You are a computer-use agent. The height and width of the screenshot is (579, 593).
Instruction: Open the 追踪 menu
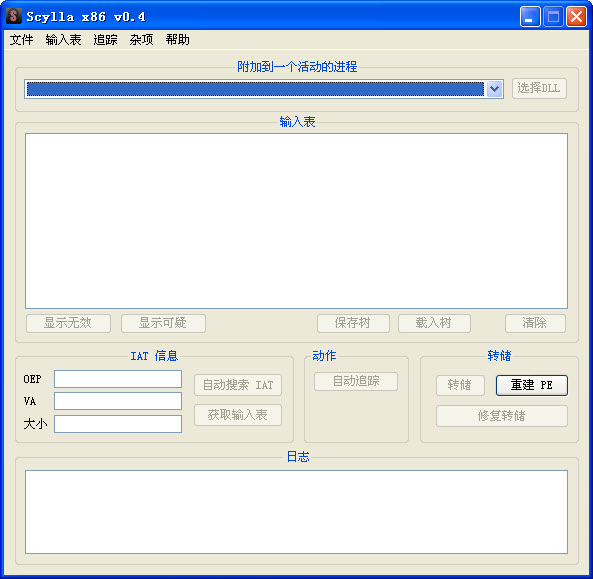[105, 40]
